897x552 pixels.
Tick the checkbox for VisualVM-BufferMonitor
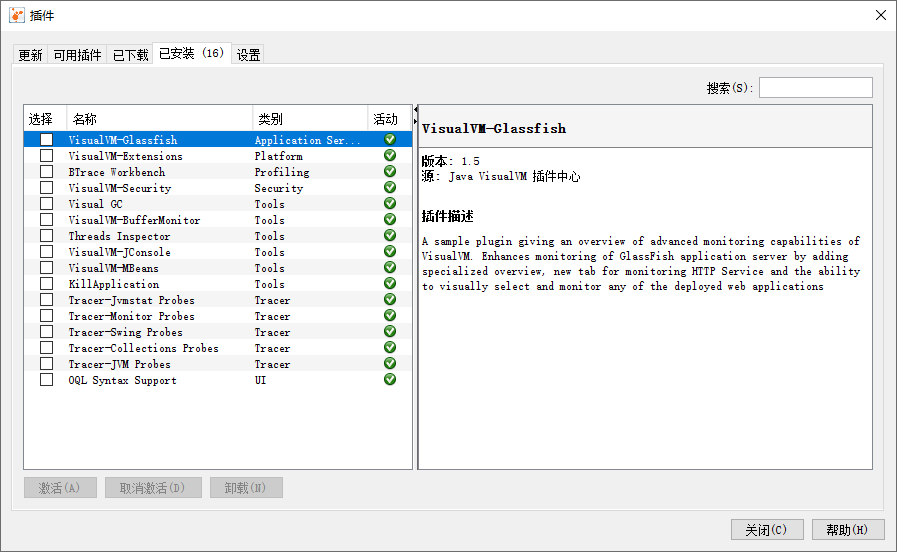(46, 220)
